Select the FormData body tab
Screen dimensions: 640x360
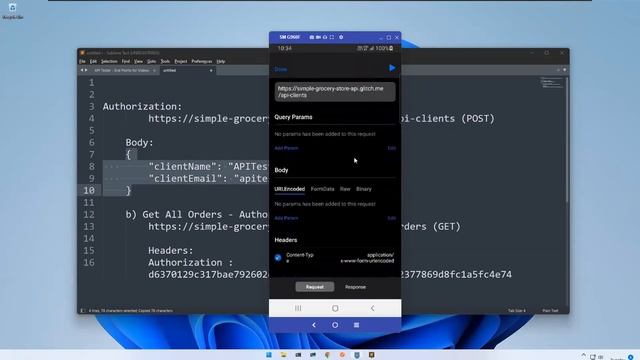[322, 189]
